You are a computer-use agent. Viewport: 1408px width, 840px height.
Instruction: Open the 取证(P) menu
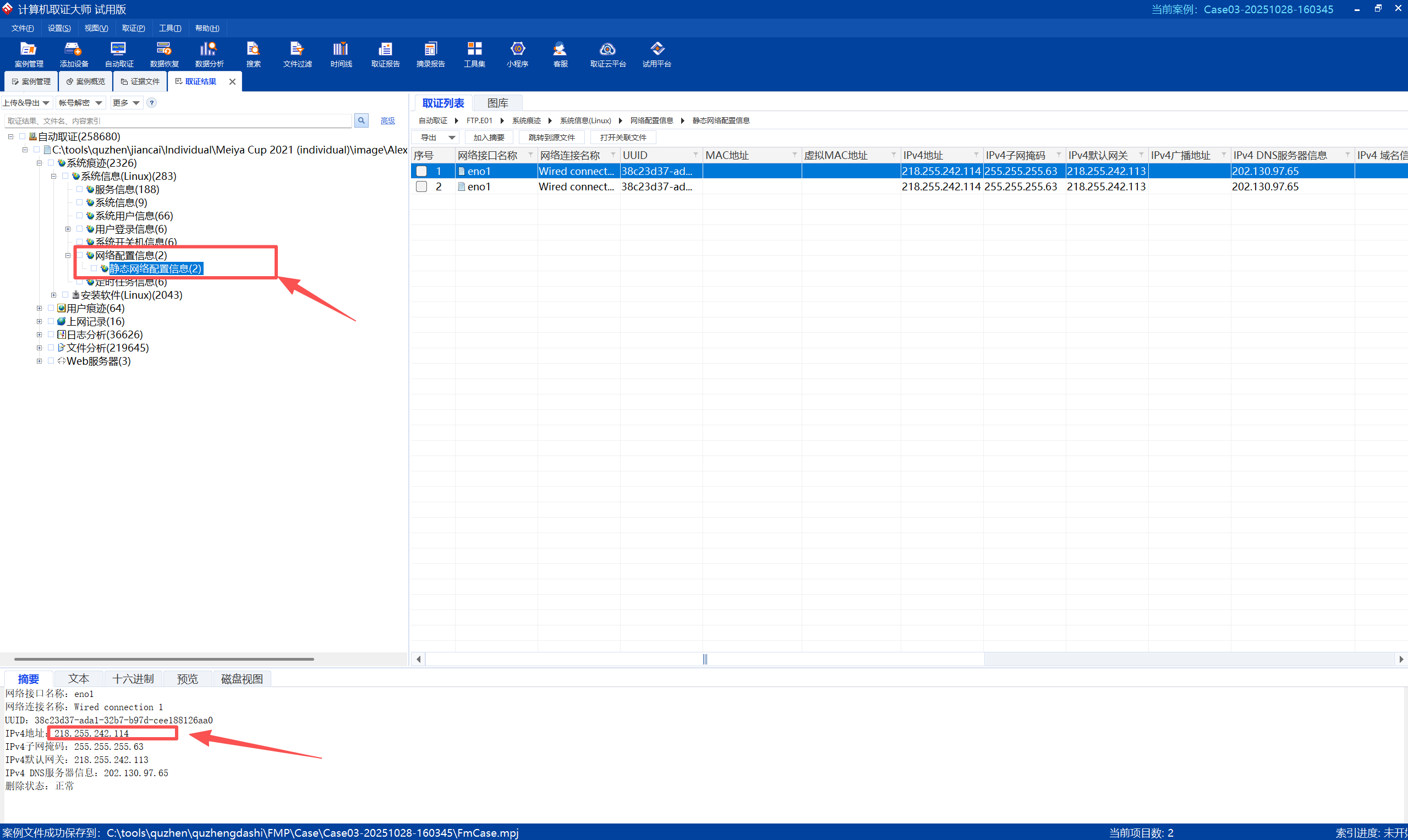(133, 28)
